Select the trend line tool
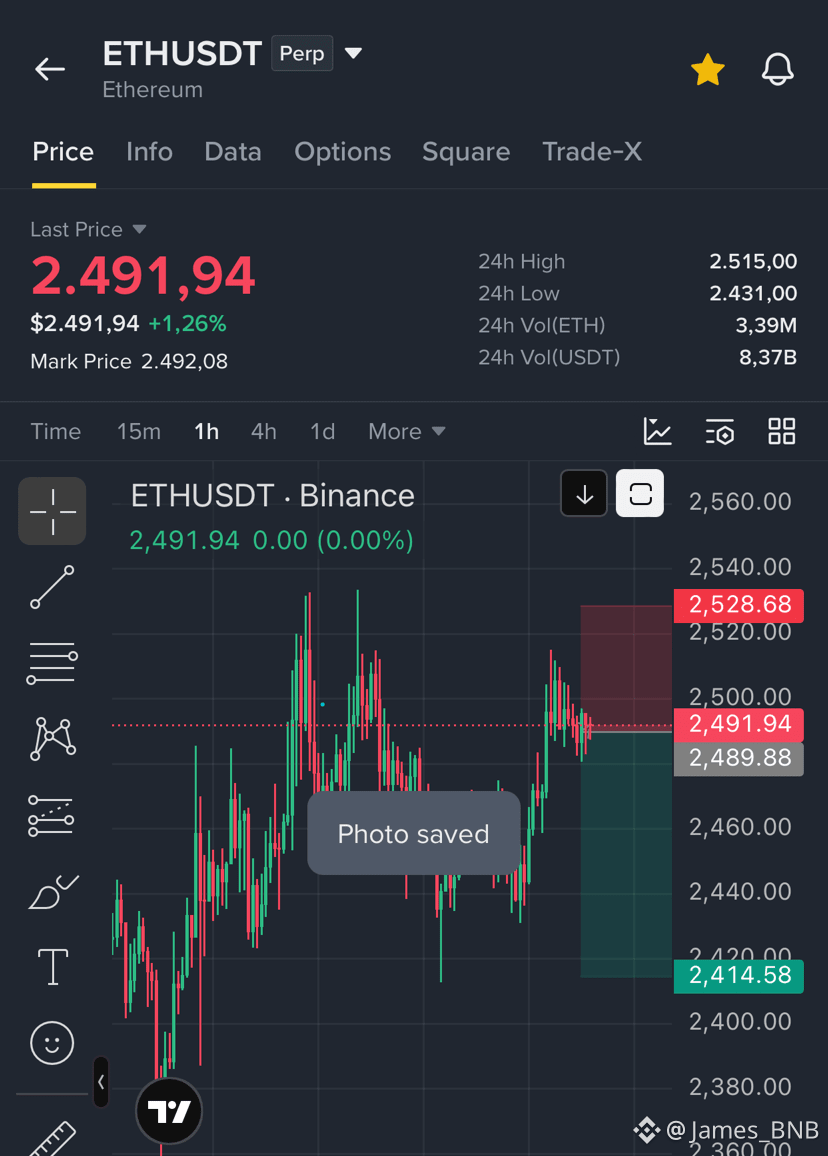This screenshot has height=1156, width=828. pyautogui.click(x=52, y=587)
